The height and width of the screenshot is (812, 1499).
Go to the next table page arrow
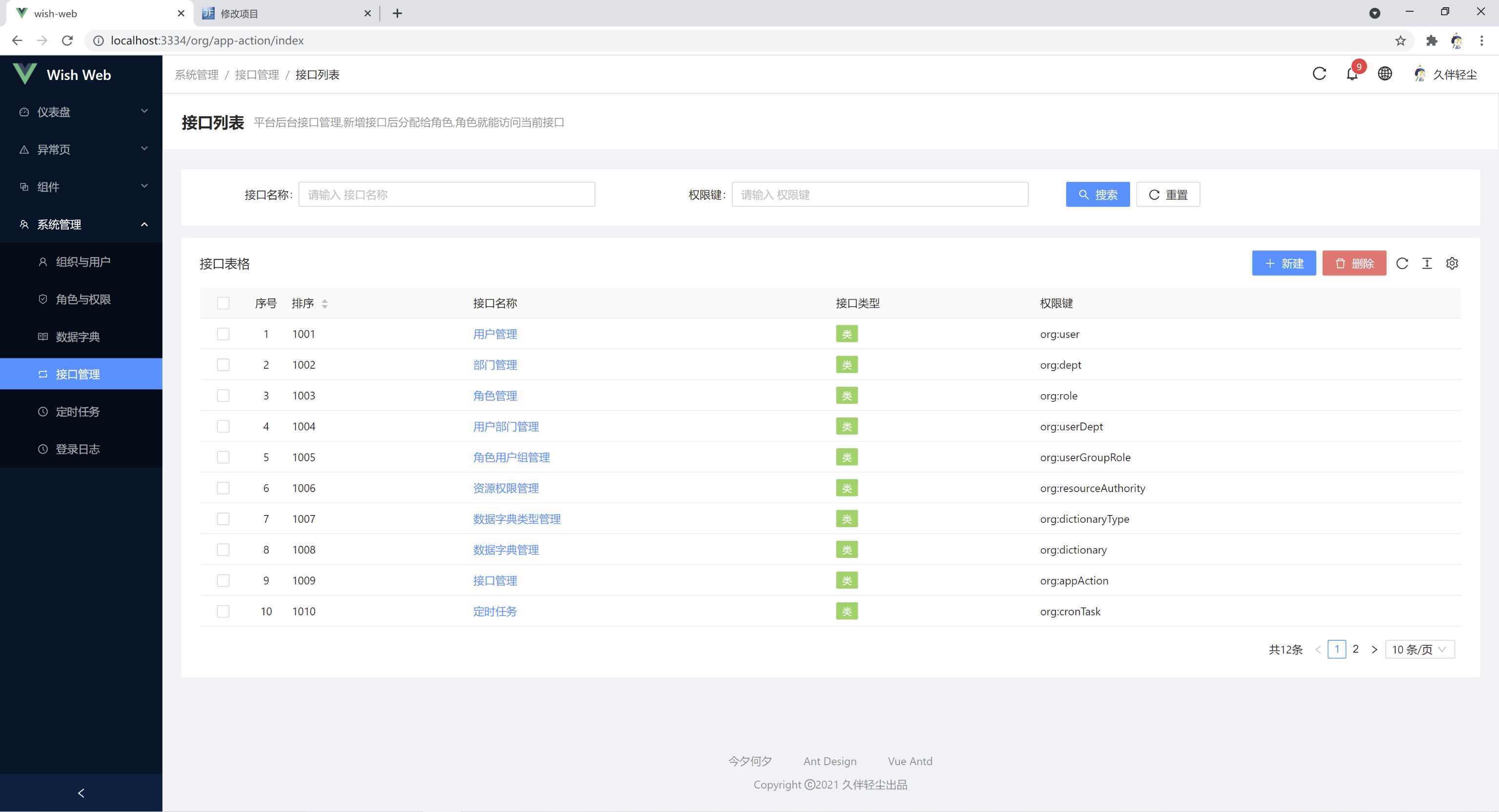1375,649
